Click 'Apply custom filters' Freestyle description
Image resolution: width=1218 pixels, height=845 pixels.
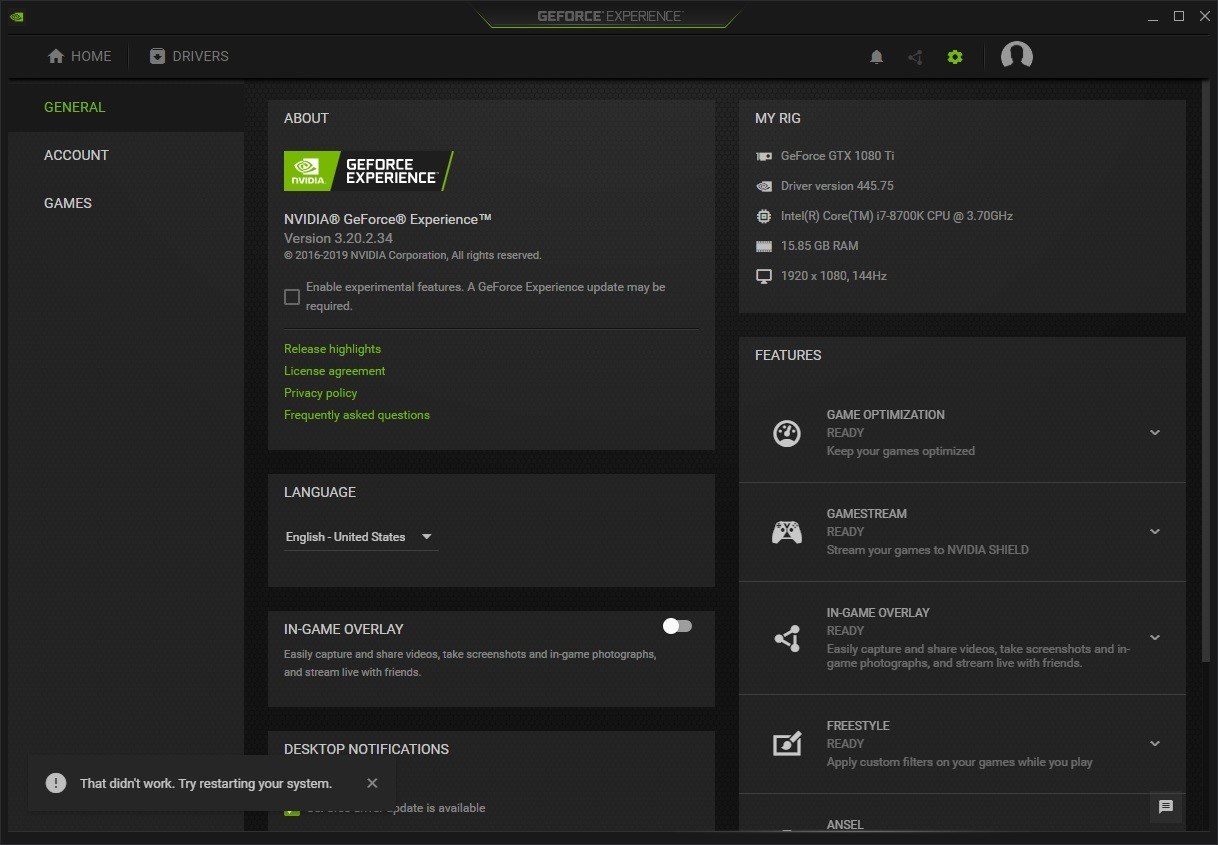click(x=960, y=762)
